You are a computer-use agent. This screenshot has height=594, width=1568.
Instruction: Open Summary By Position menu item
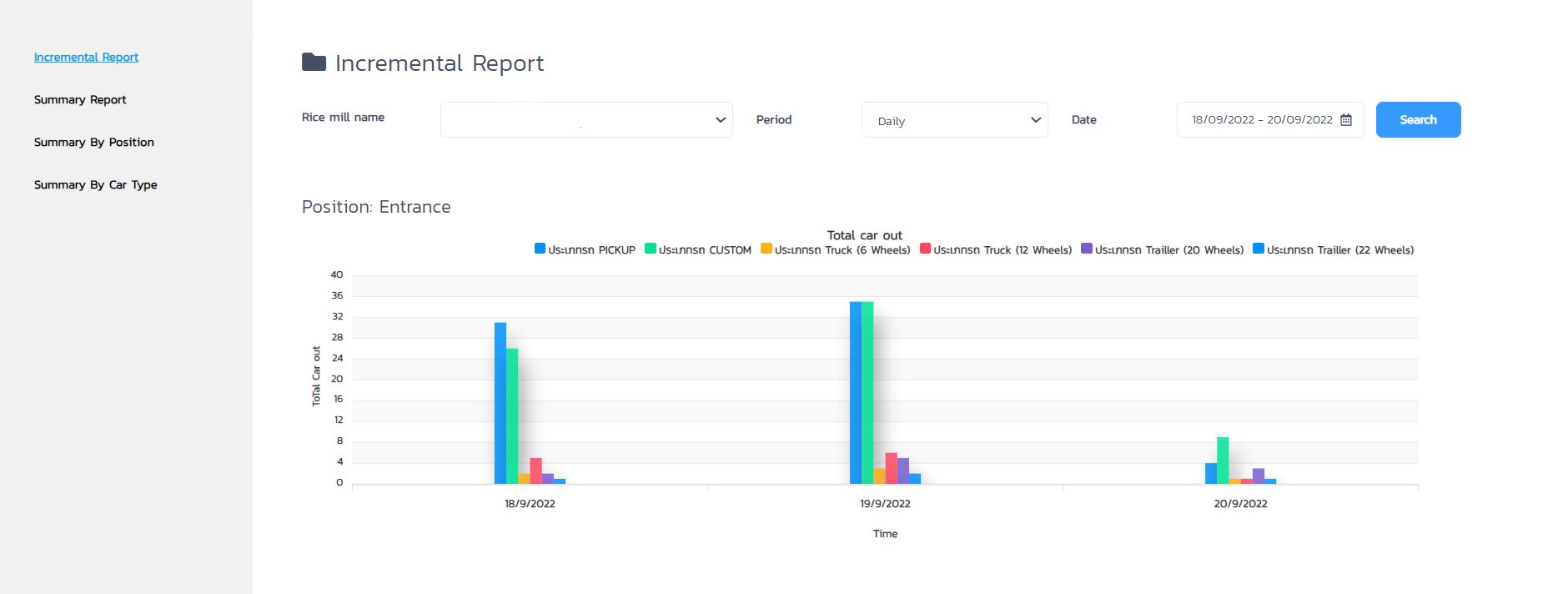pos(93,143)
